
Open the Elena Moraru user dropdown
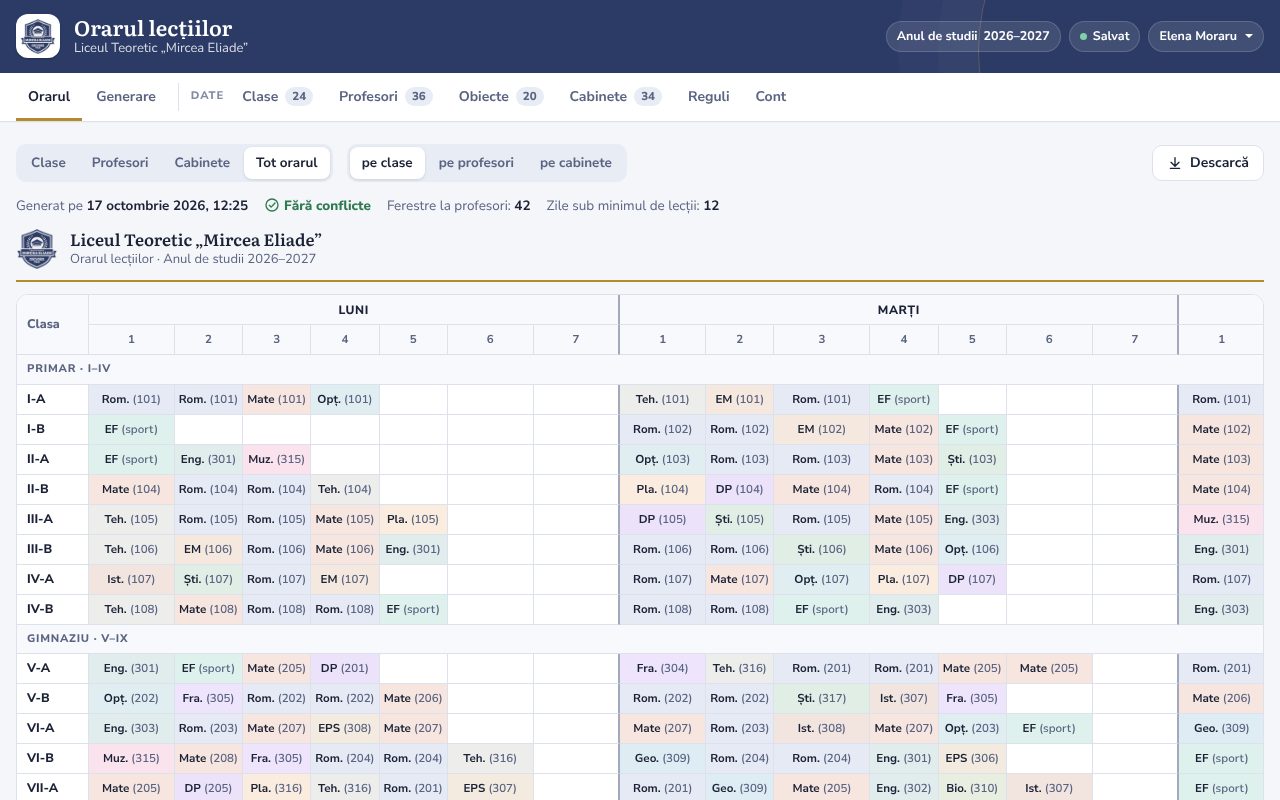[x=1206, y=36]
